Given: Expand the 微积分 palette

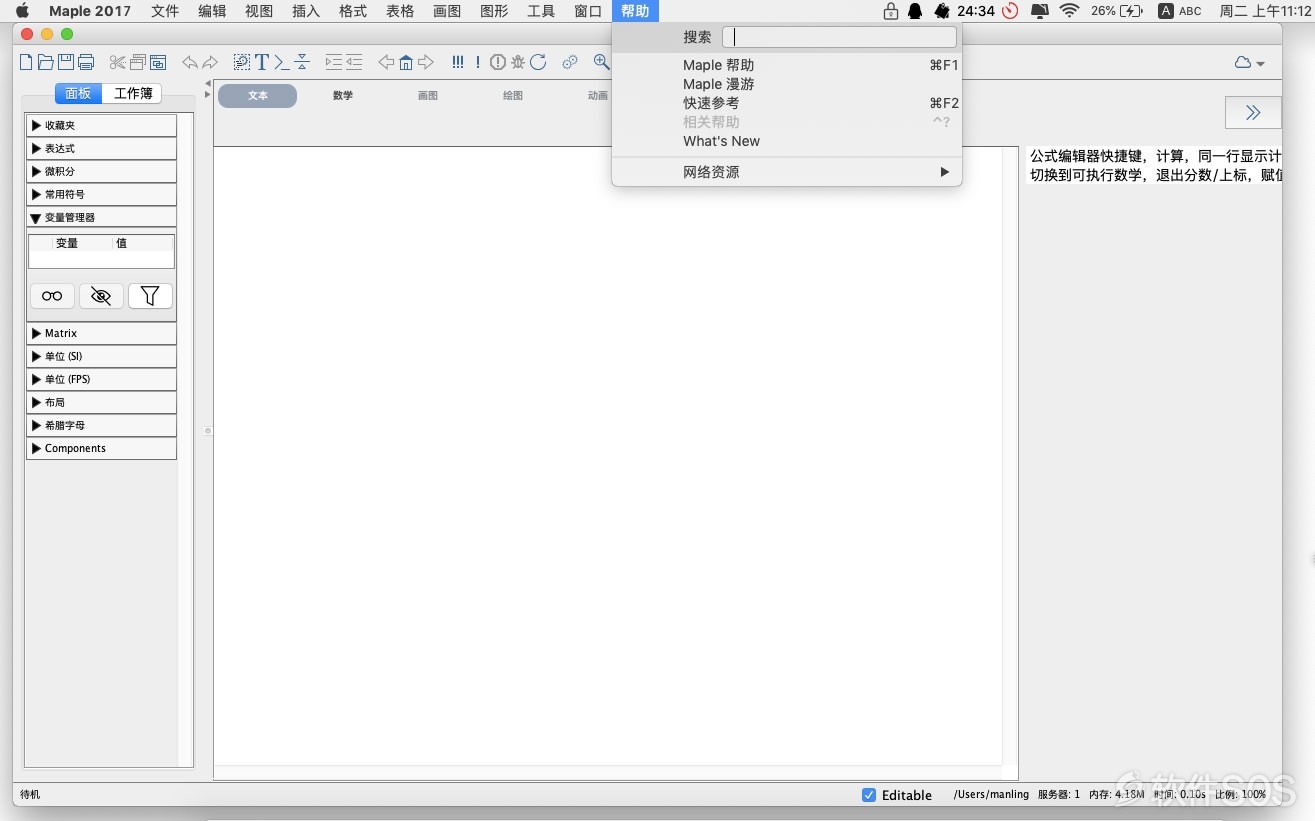Looking at the screenshot, I should tap(101, 171).
